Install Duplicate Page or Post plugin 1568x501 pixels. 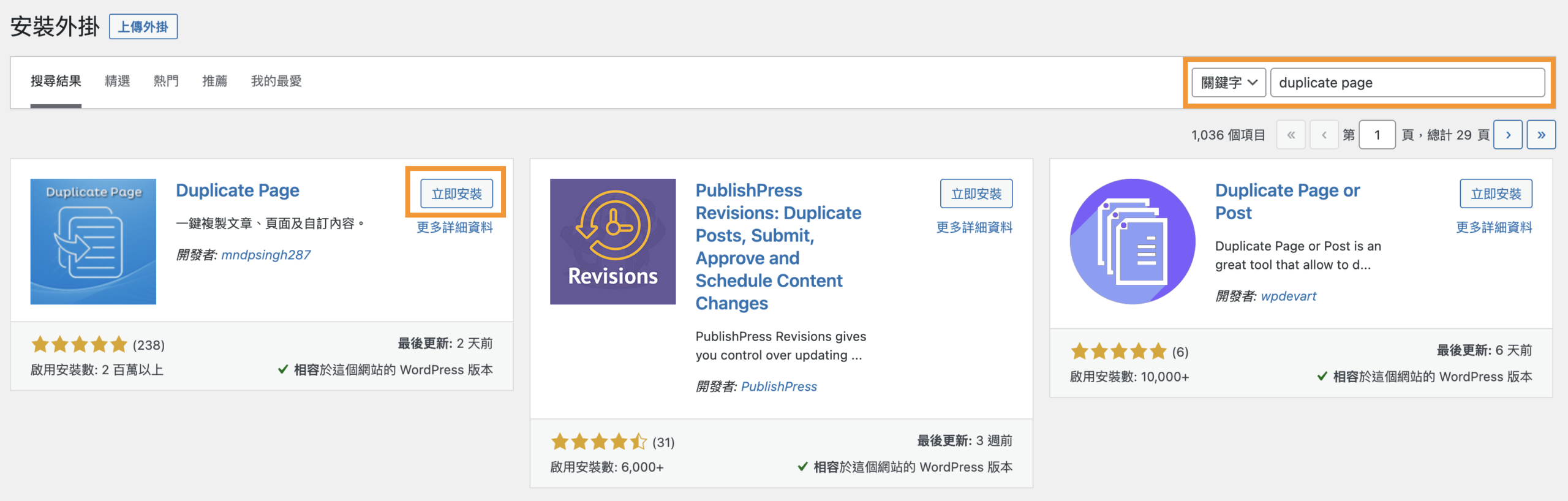tap(1496, 194)
